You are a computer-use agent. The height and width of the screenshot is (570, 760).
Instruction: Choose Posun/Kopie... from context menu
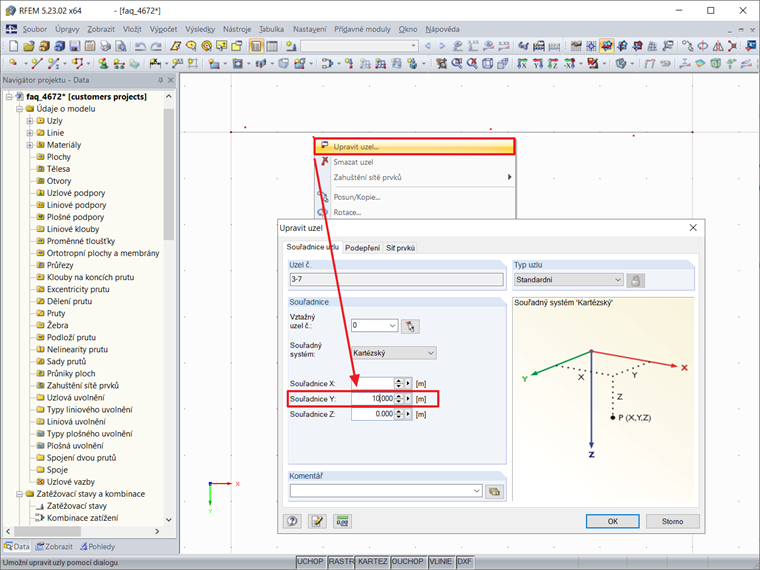[x=415, y=197]
